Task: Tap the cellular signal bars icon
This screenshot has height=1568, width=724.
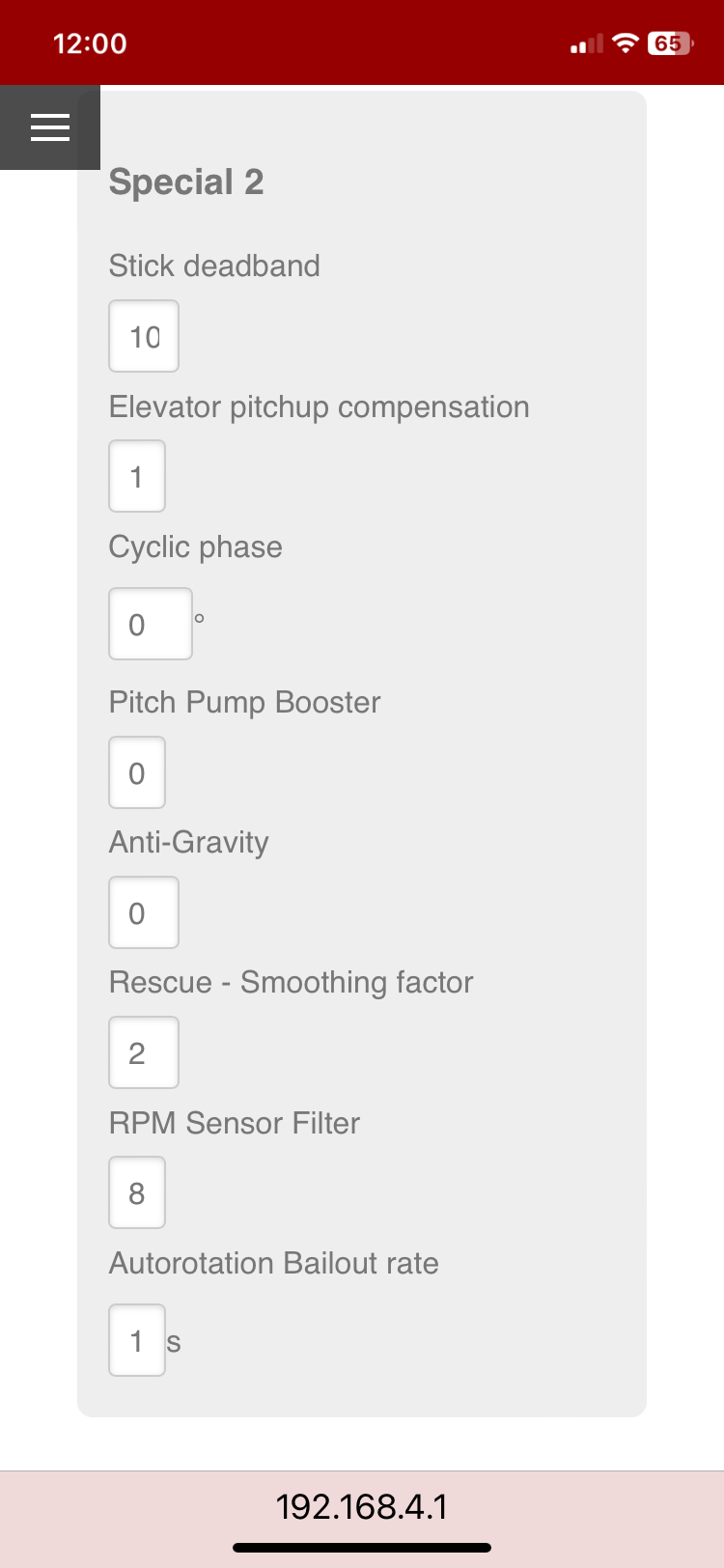Action: pyautogui.click(x=586, y=44)
